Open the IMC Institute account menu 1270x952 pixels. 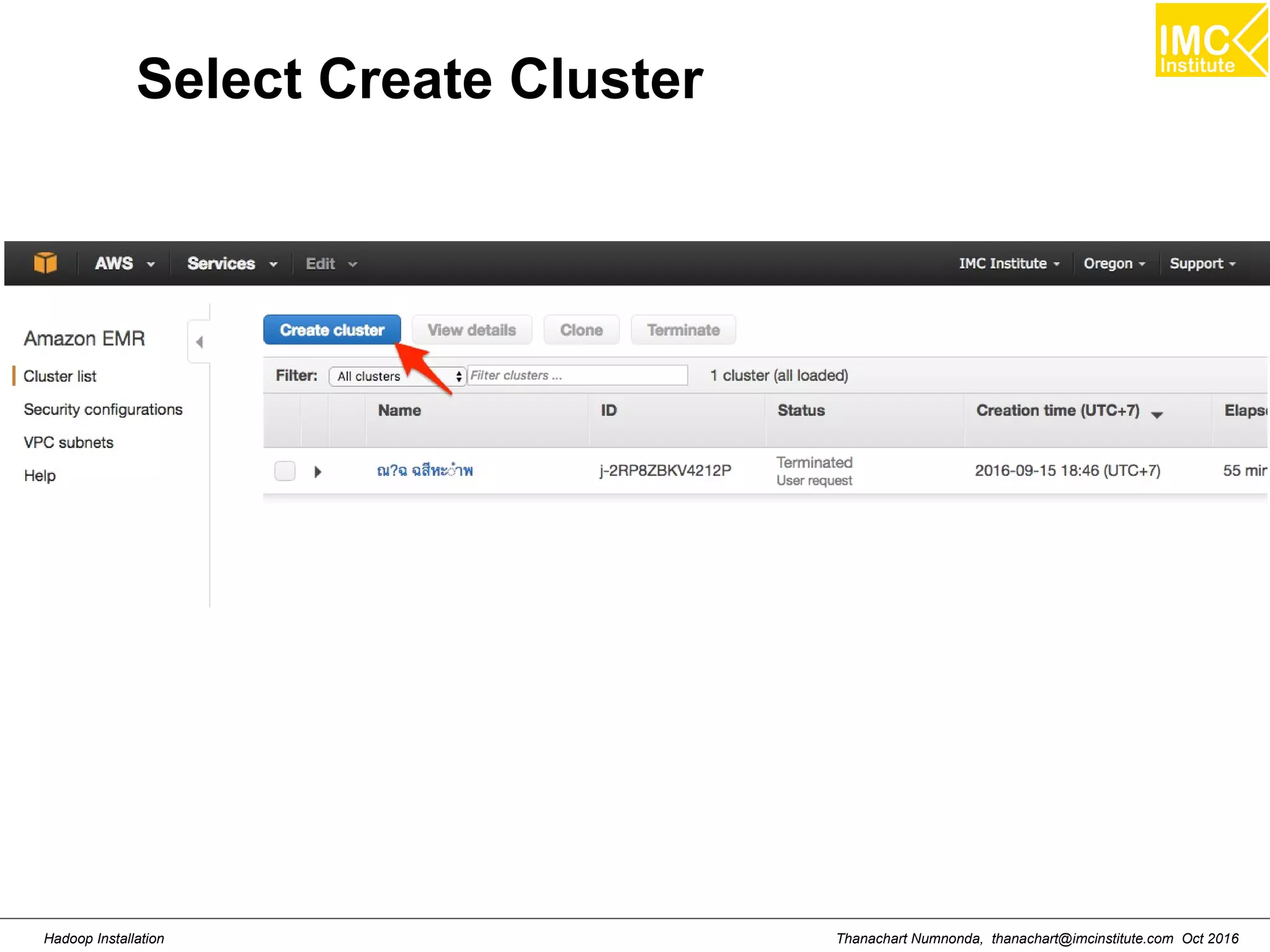[1009, 263]
